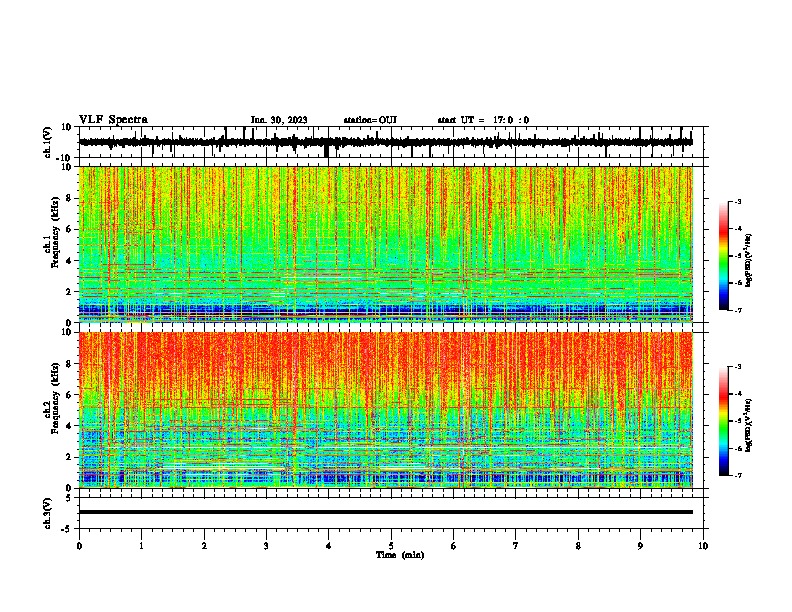Click the "-3" label on ch.1 color bar
Viewport: 792px width, 612px height.
(737, 202)
